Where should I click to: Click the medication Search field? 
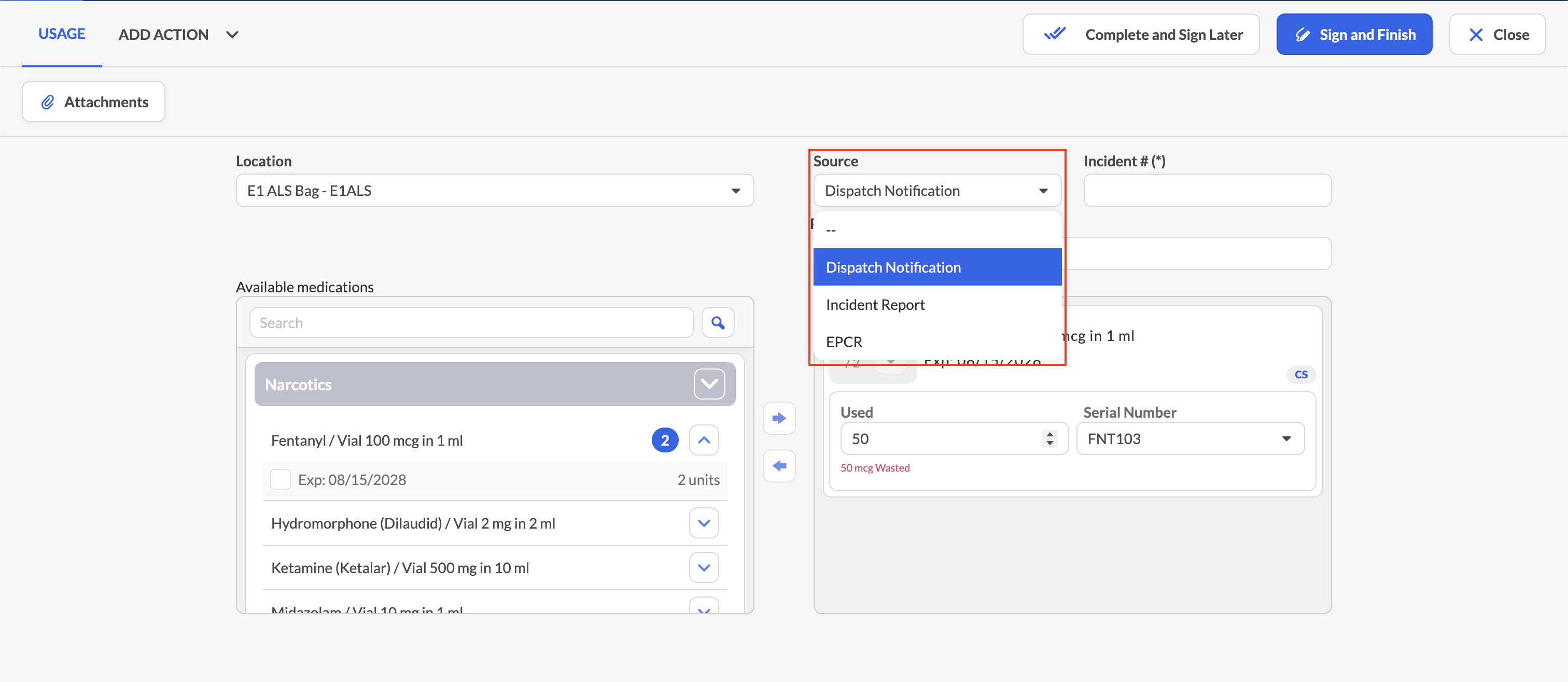(471, 322)
